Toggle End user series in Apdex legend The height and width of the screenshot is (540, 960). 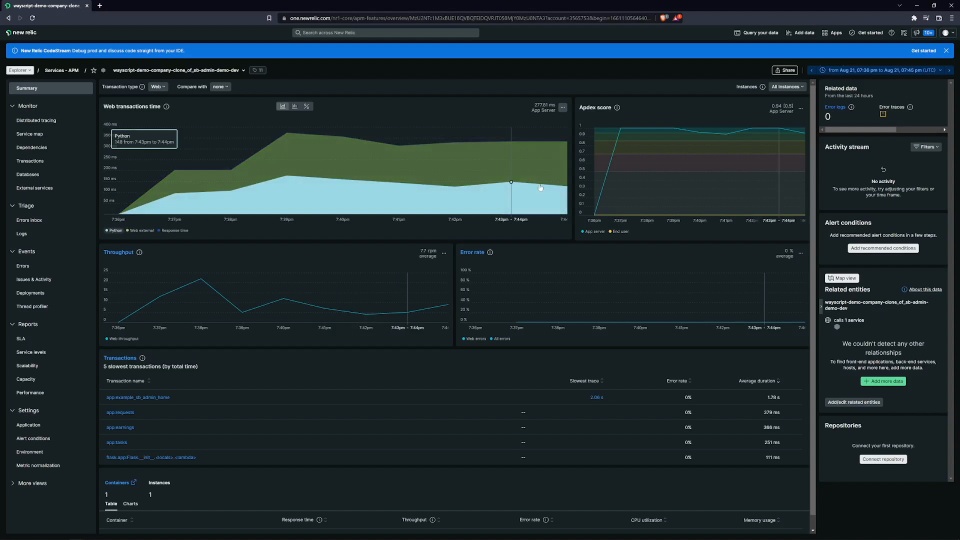point(619,231)
